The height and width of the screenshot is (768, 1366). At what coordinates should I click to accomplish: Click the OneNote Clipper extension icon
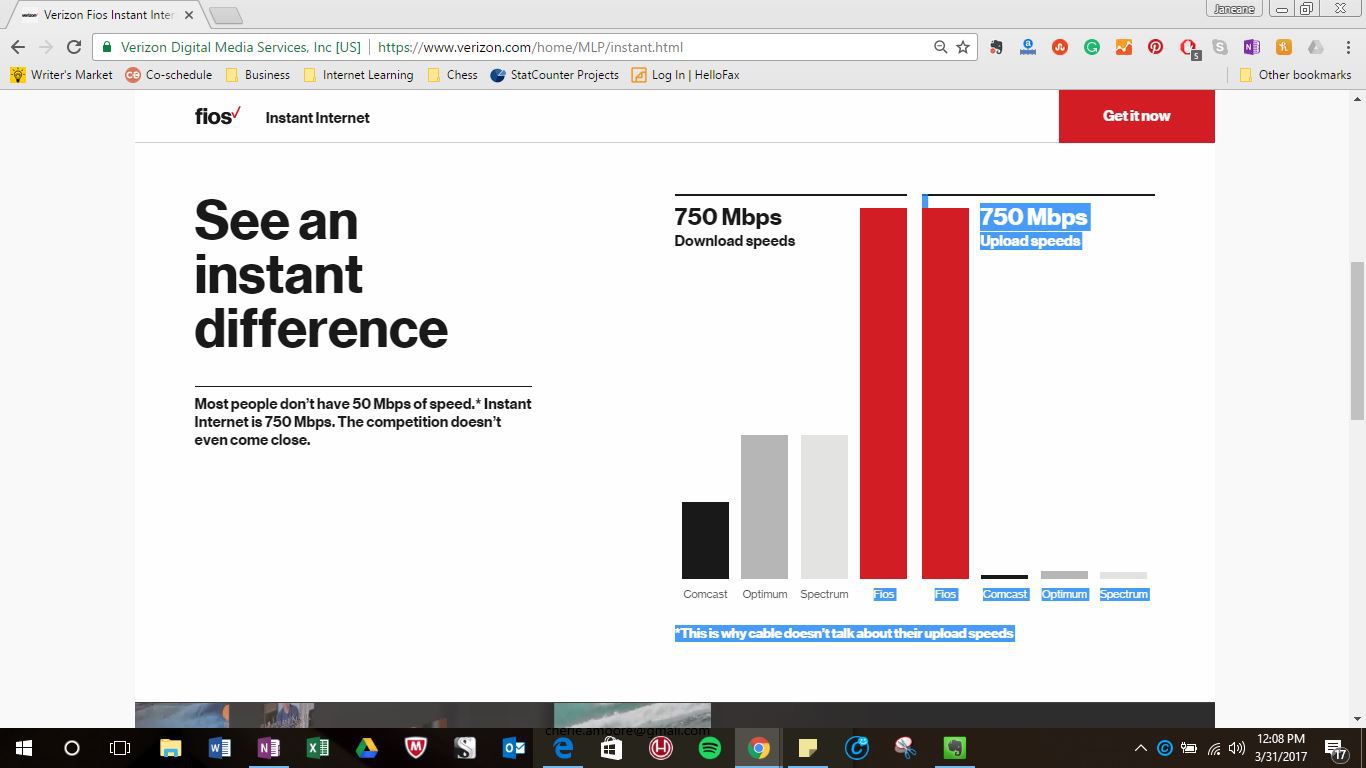(x=1252, y=47)
